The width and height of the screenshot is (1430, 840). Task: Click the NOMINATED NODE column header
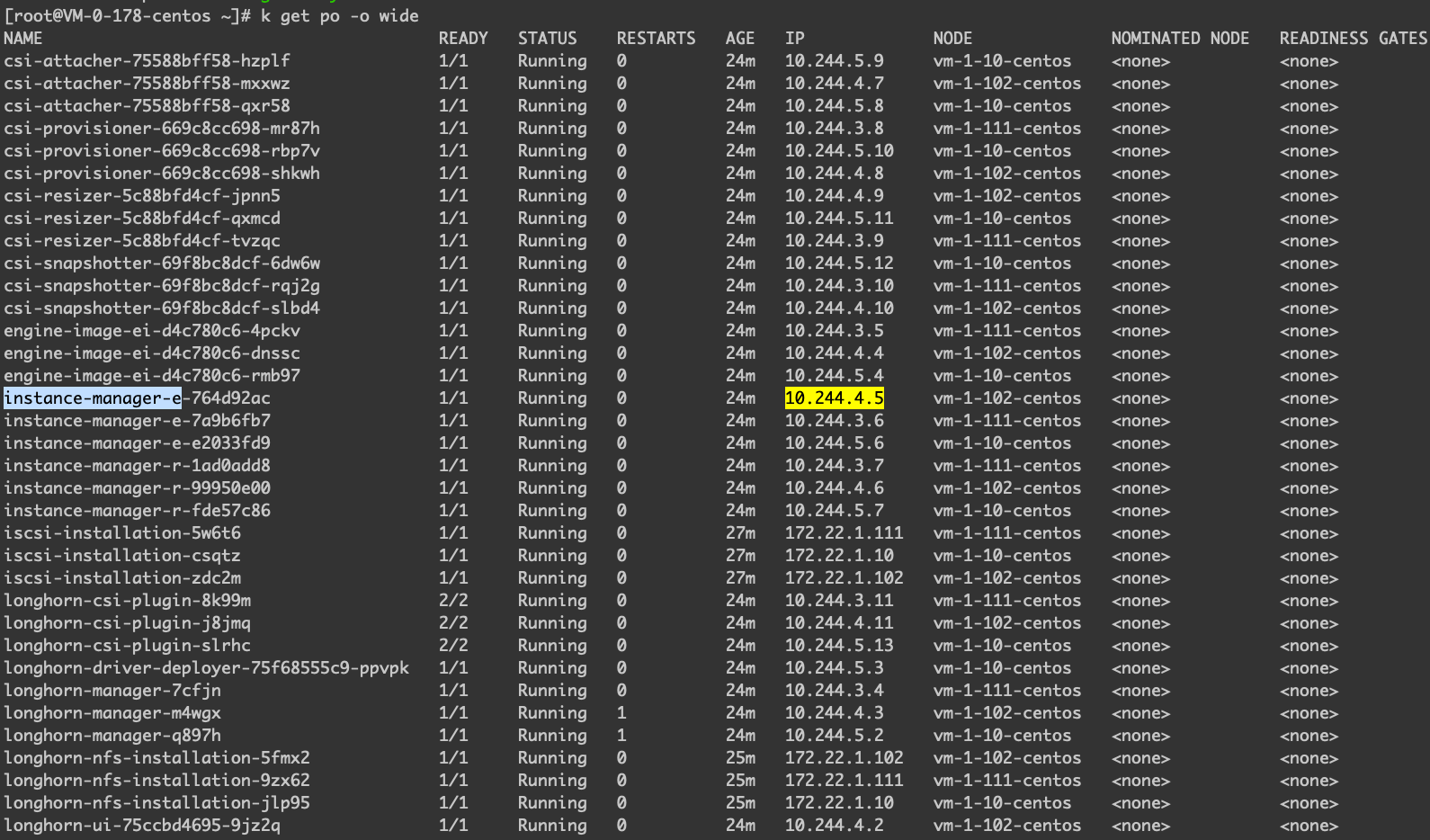(x=1179, y=39)
